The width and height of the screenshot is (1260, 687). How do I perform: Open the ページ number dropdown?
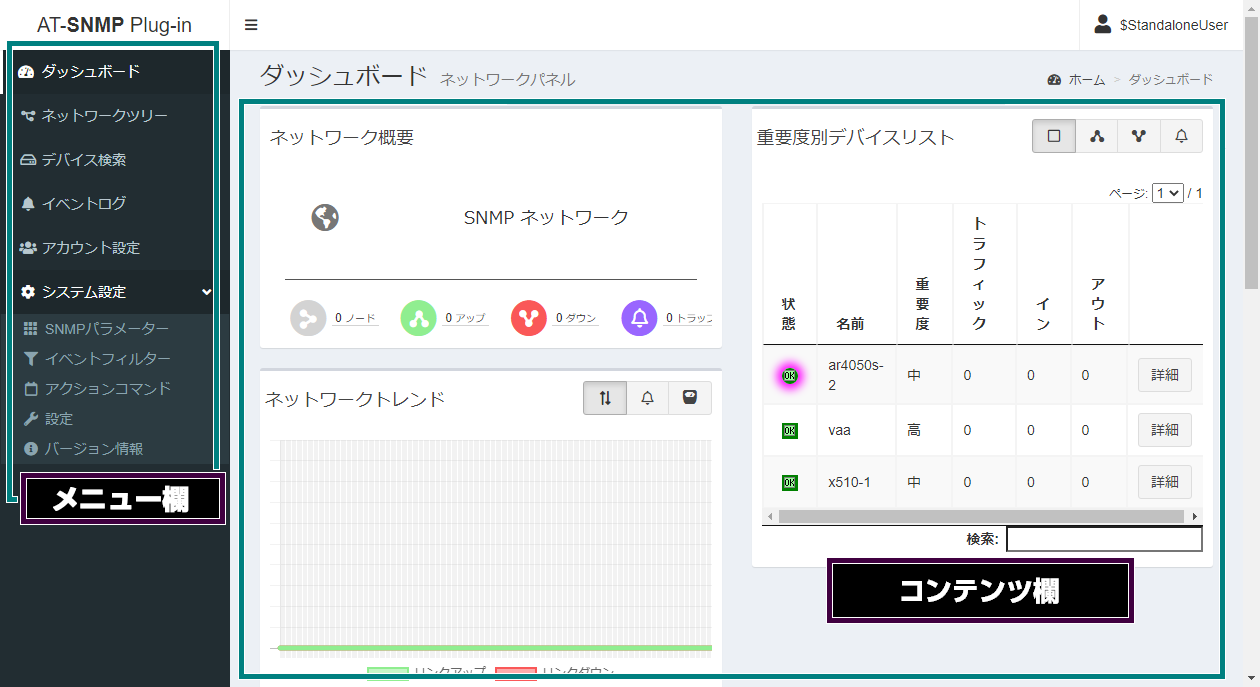coord(1167,193)
